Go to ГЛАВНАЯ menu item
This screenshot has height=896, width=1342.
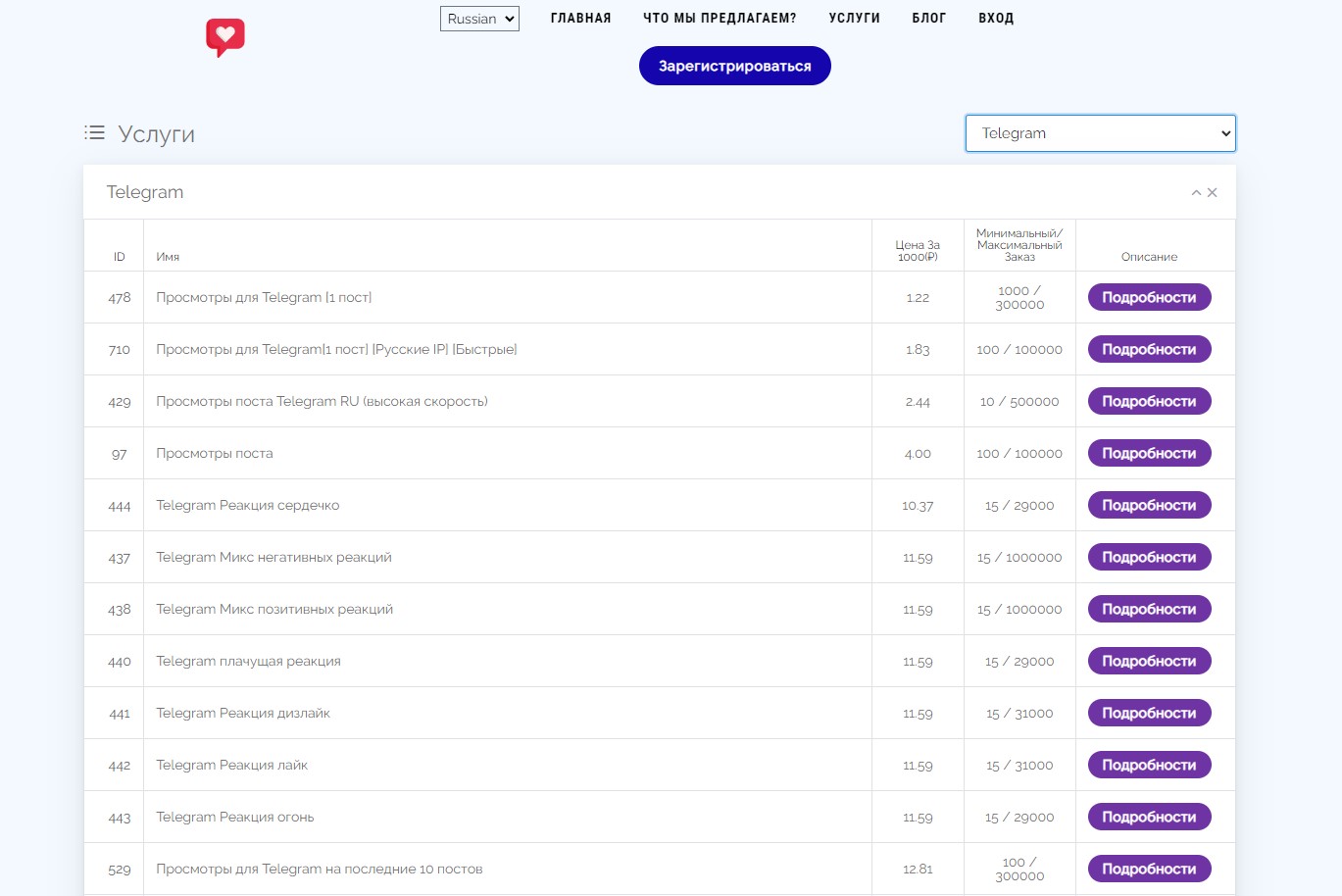click(x=580, y=19)
